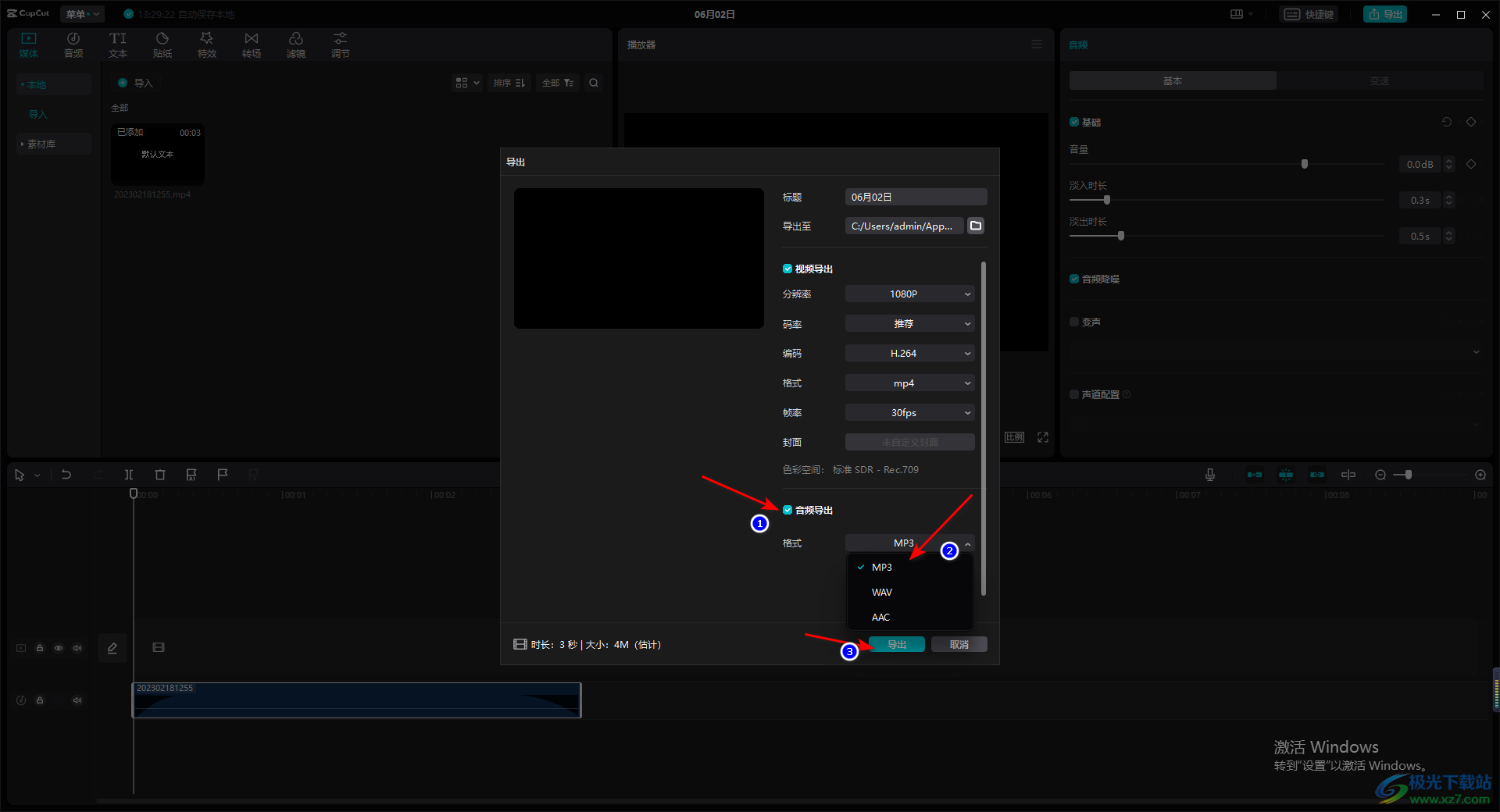Viewport: 1500px width, 812px height.
Task: Open the Audio tab in top toolbar
Action: click(73, 45)
